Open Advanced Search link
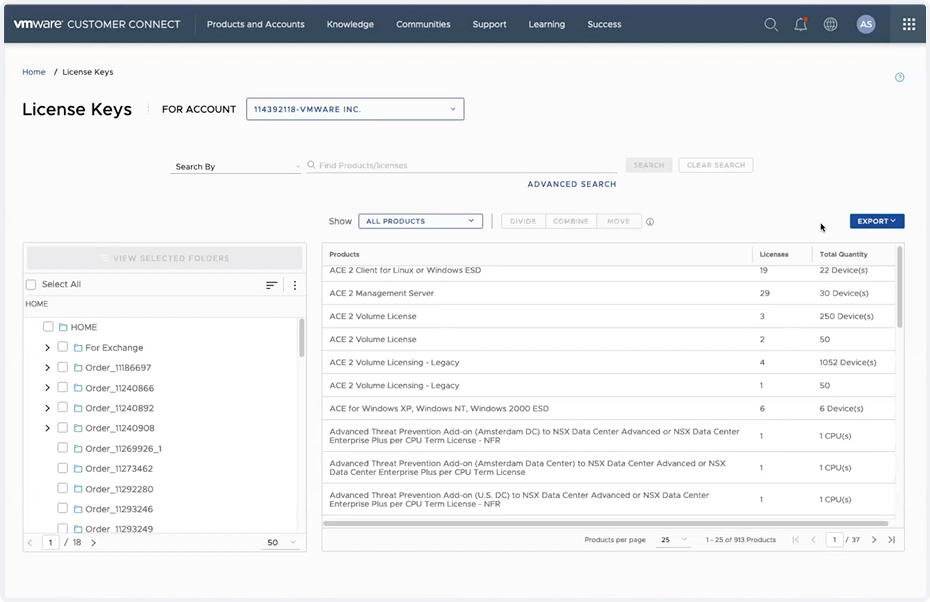The image size is (930, 602). click(572, 184)
